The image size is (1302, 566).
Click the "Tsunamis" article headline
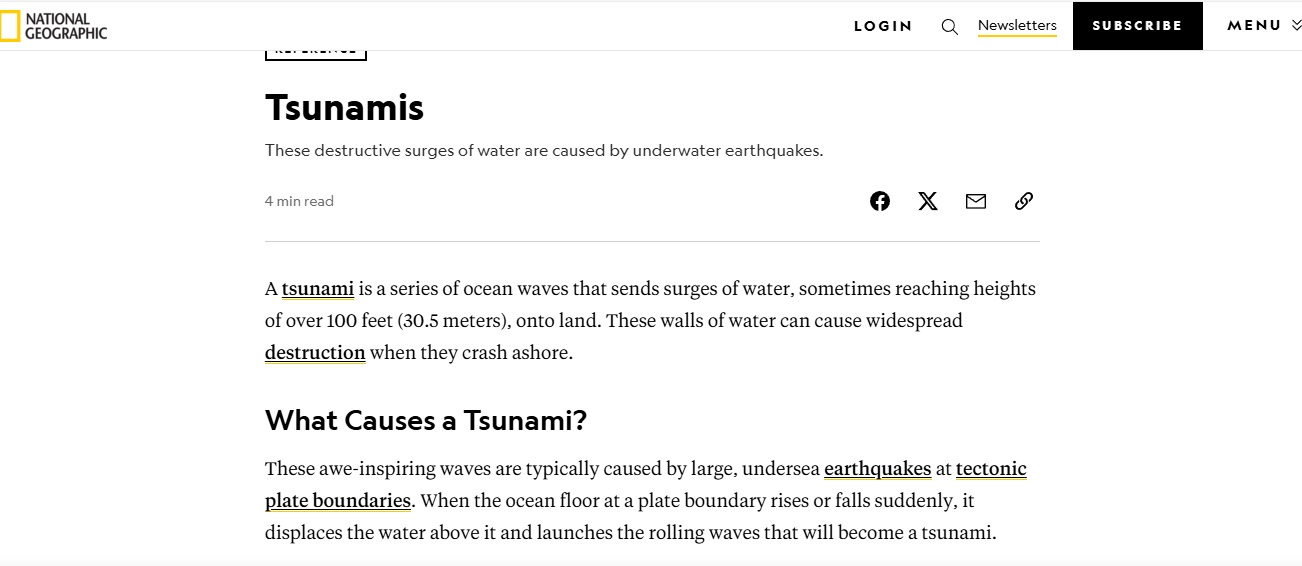coord(345,107)
